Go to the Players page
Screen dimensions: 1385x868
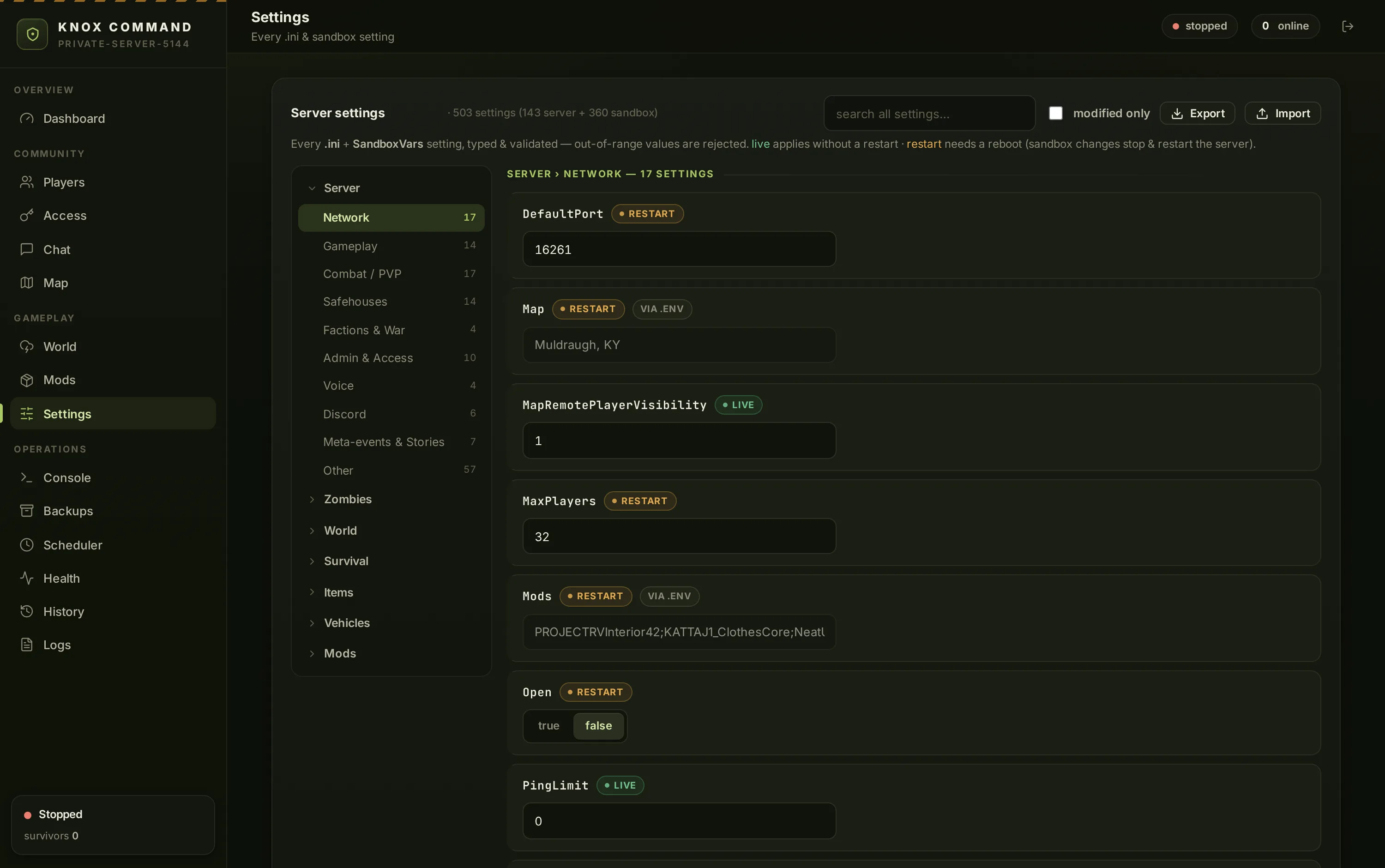[113, 182]
